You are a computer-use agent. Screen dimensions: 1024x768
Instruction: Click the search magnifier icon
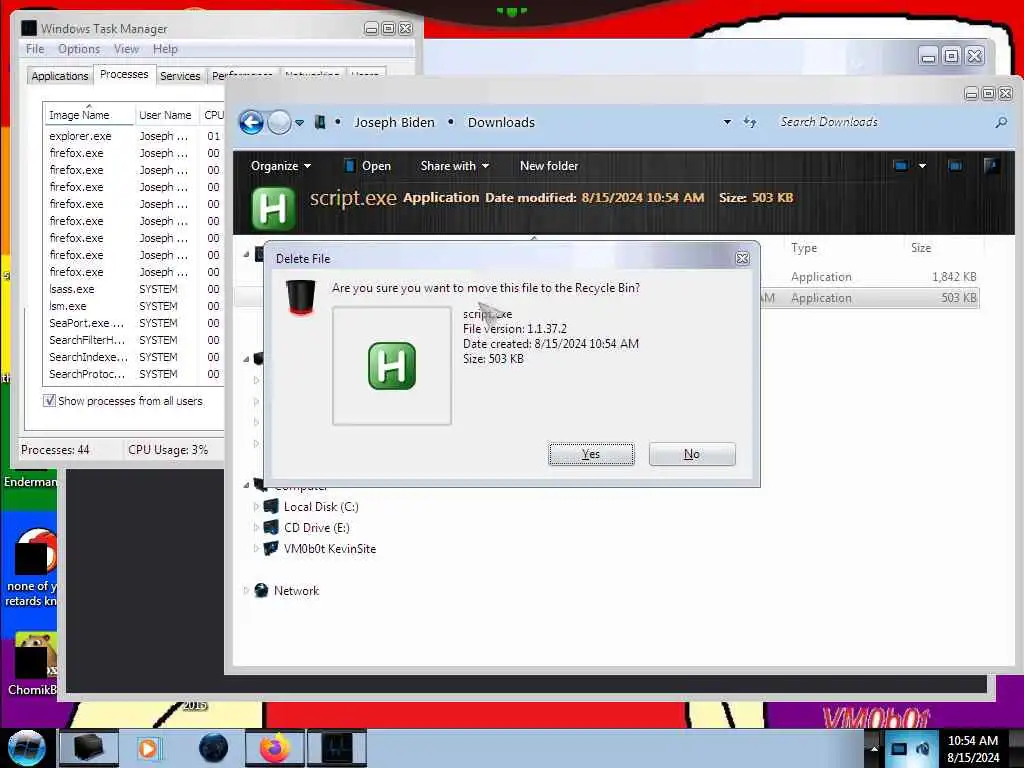(1001, 122)
